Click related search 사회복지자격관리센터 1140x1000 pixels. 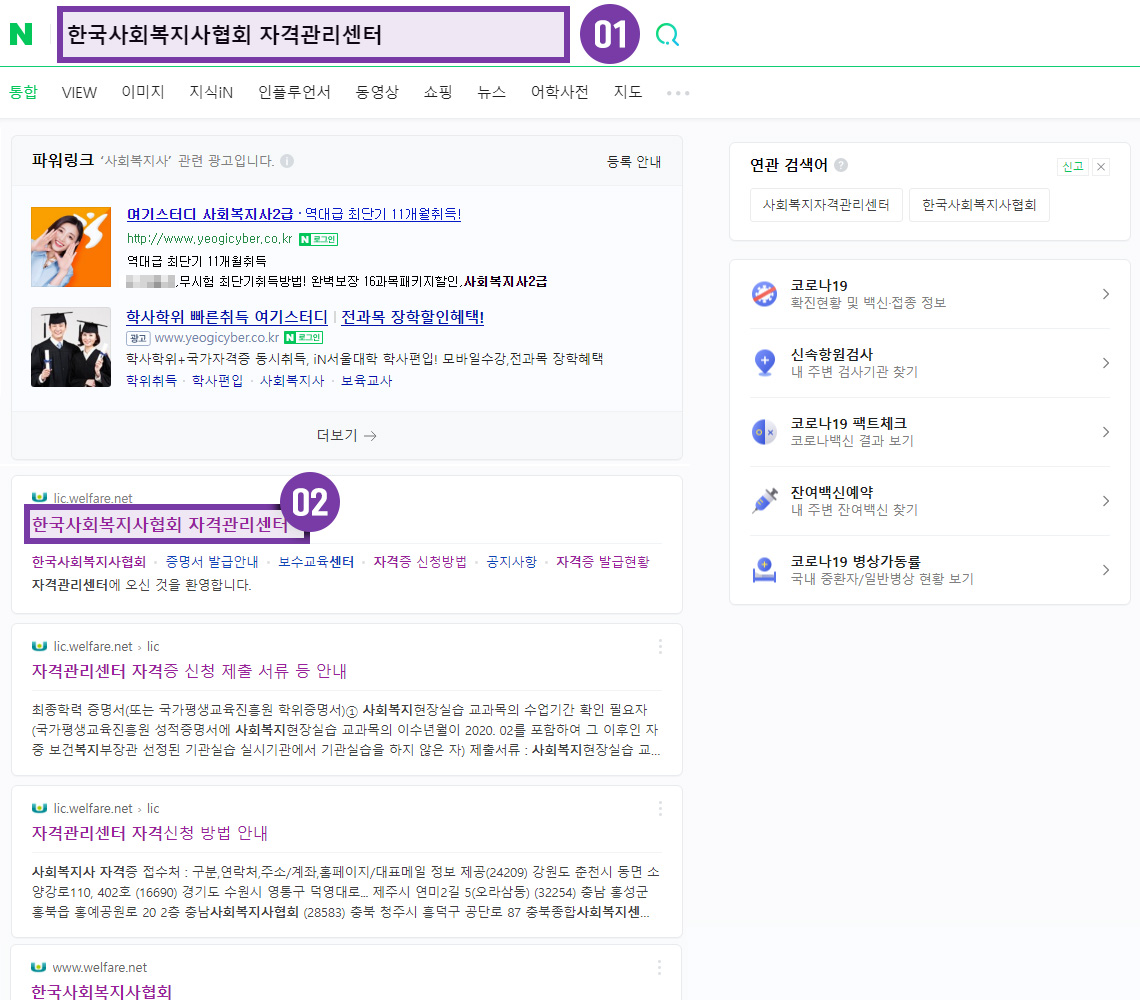[826, 205]
